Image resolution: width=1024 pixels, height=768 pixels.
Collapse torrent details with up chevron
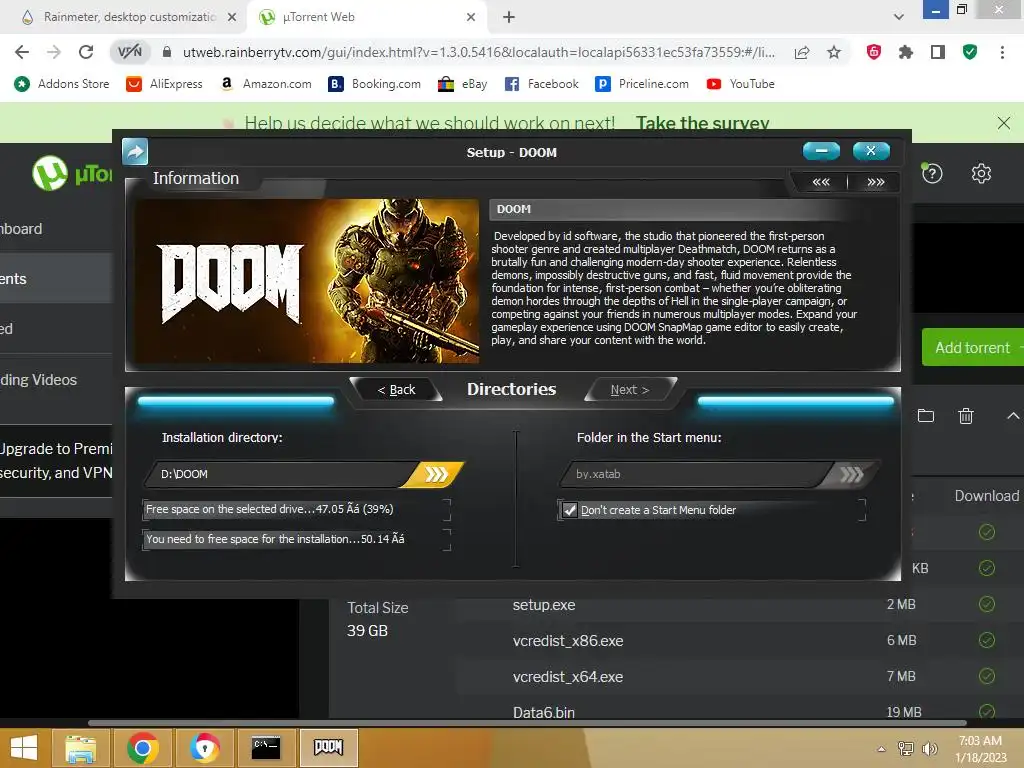coord(1013,415)
